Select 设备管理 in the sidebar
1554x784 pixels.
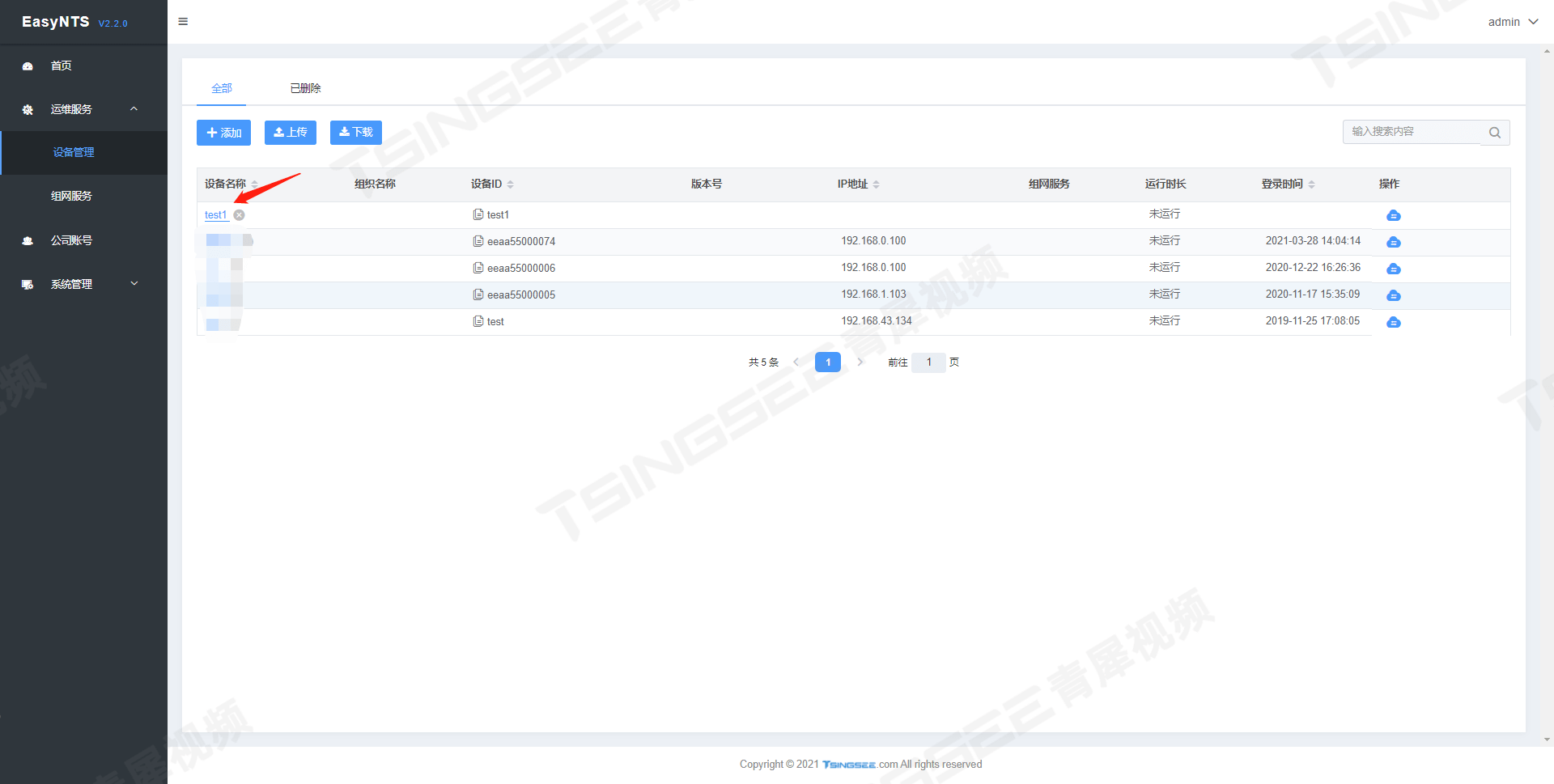point(74,152)
